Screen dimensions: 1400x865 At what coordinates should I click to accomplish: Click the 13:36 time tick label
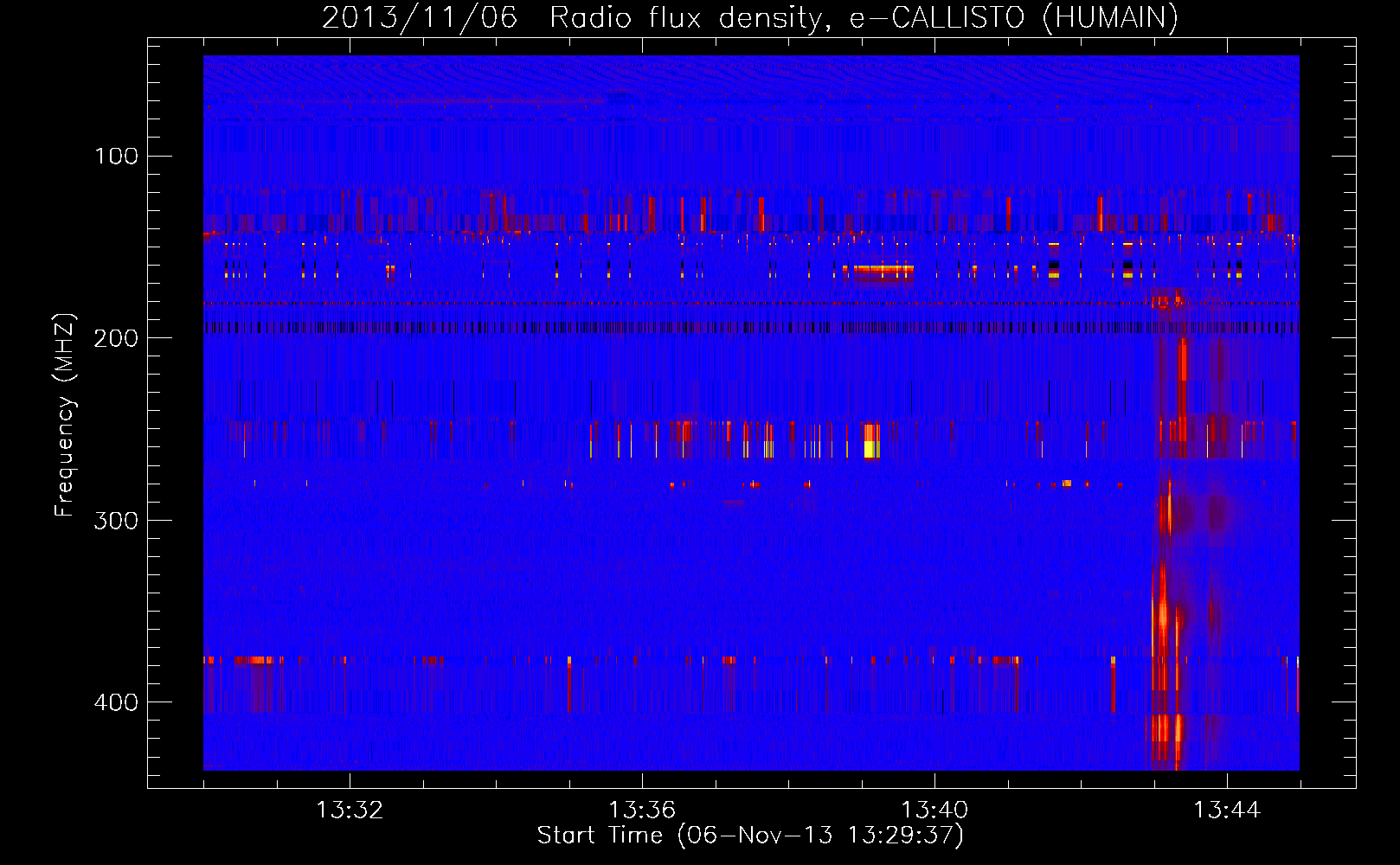coord(642,811)
